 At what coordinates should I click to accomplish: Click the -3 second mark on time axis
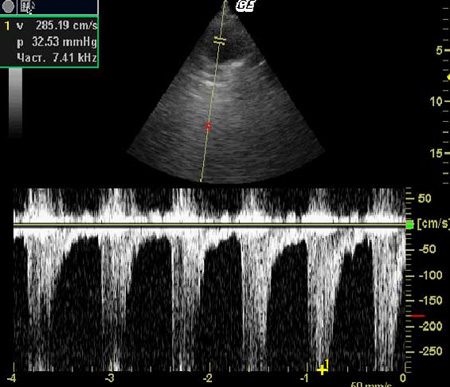point(109,378)
